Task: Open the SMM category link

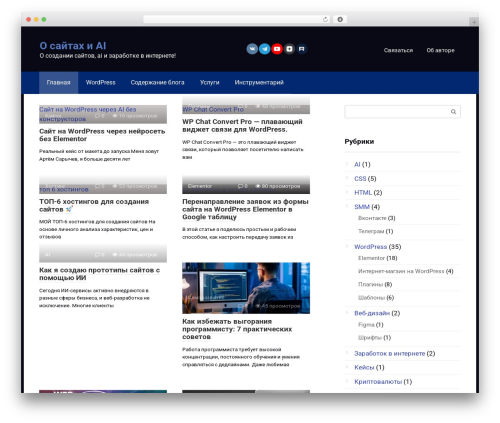Action: pos(362,207)
